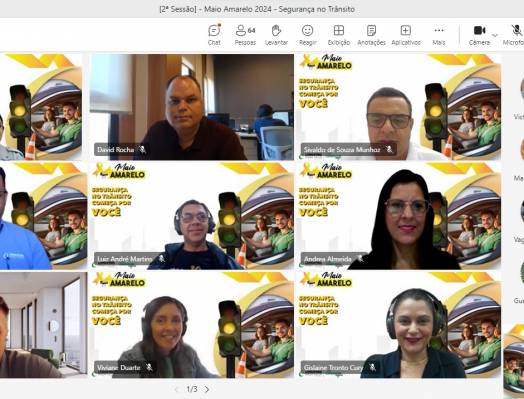Go to next page of participants
Image resolution: width=524 pixels, height=399 pixels.
coord(207,389)
